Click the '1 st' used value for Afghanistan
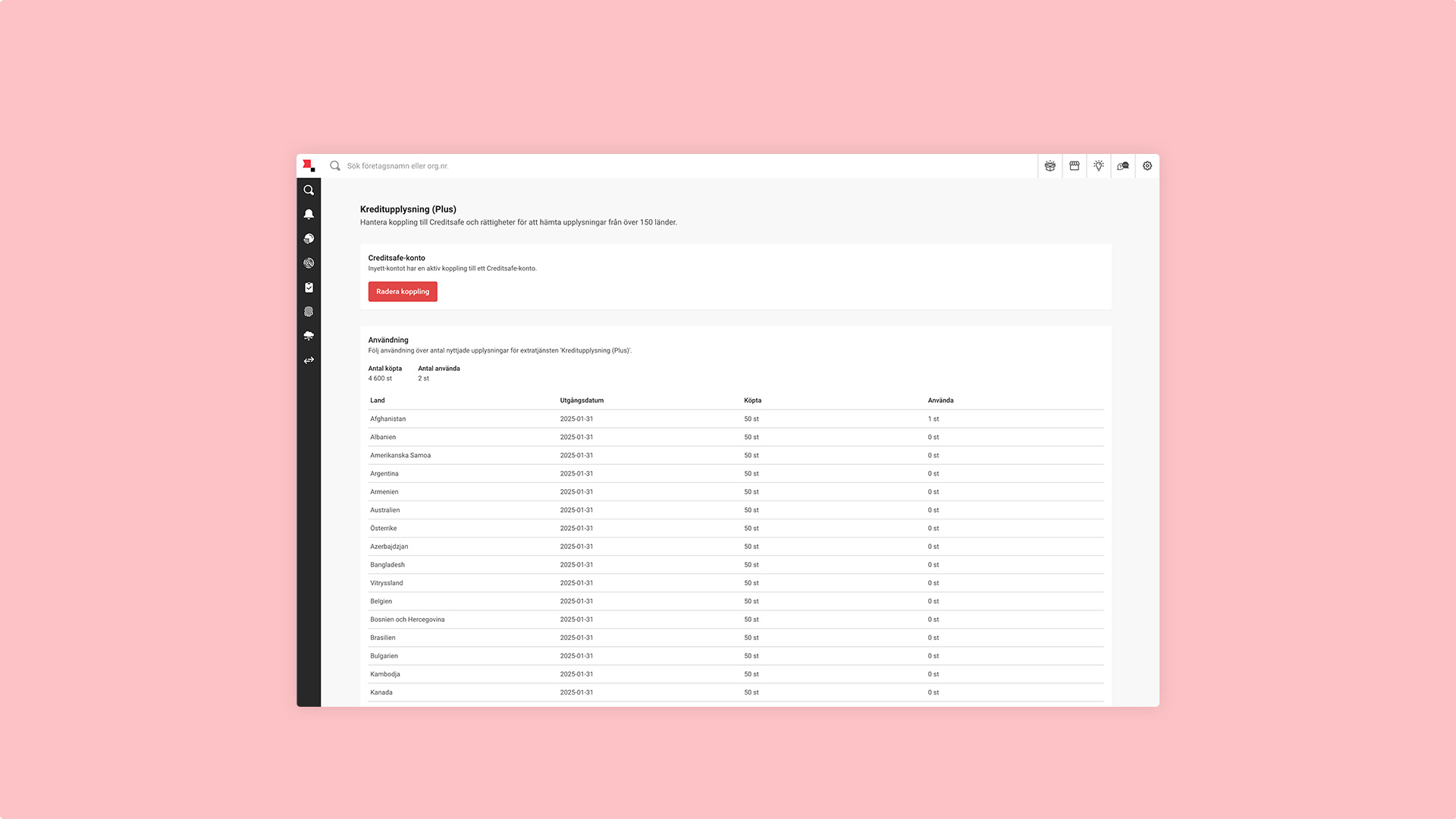Screen dimensions: 1456x819 click(x=934, y=419)
